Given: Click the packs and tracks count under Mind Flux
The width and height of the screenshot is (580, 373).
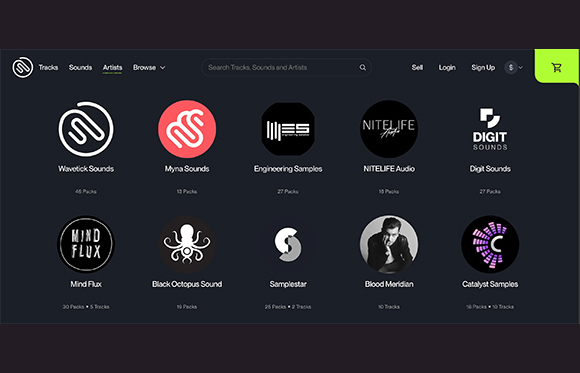Looking at the screenshot, I should coord(86,306).
